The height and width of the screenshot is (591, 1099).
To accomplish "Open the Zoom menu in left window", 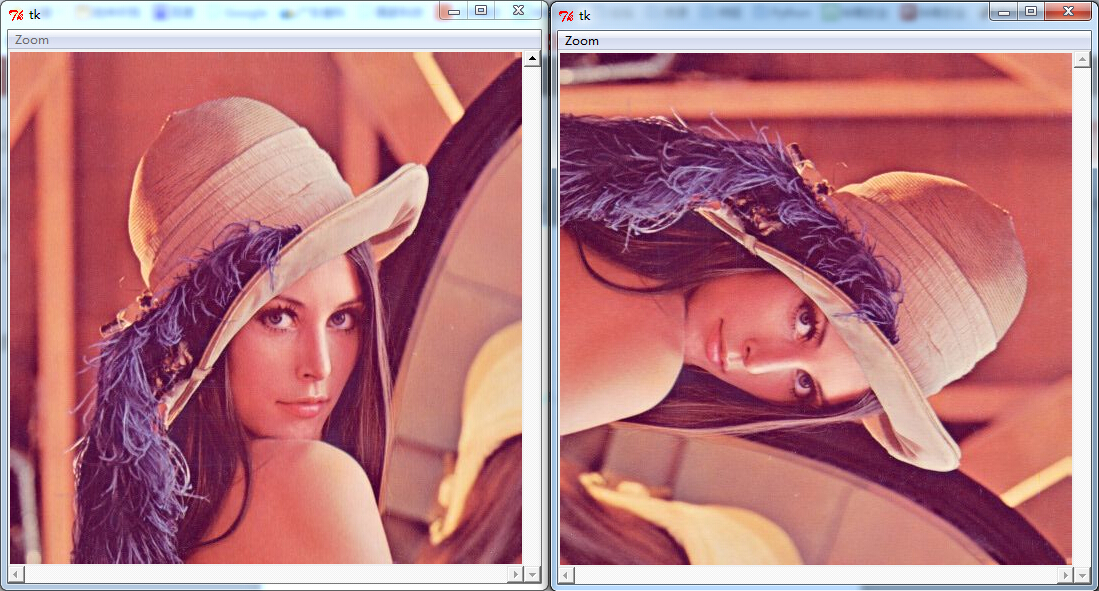I will [x=32, y=40].
